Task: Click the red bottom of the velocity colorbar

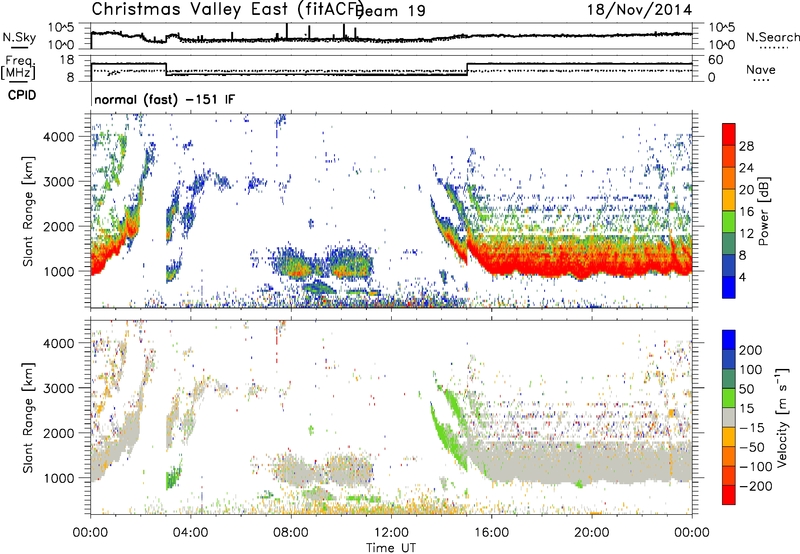Action: [x=729, y=495]
